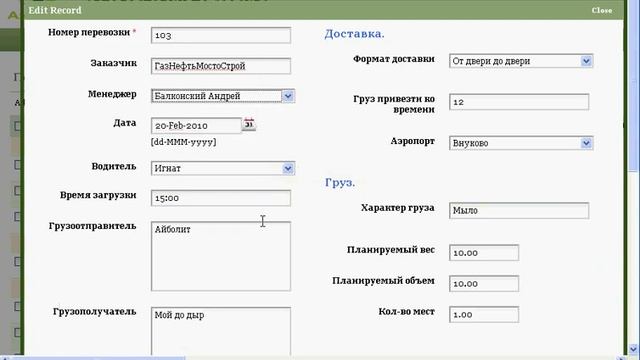Click the Планируемый вес field
The image size is (640, 360).
point(484,253)
